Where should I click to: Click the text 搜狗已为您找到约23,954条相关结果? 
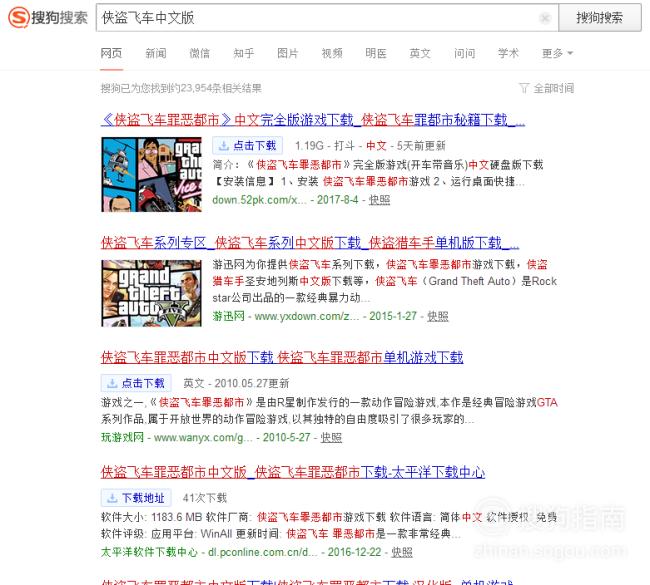coord(181,88)
